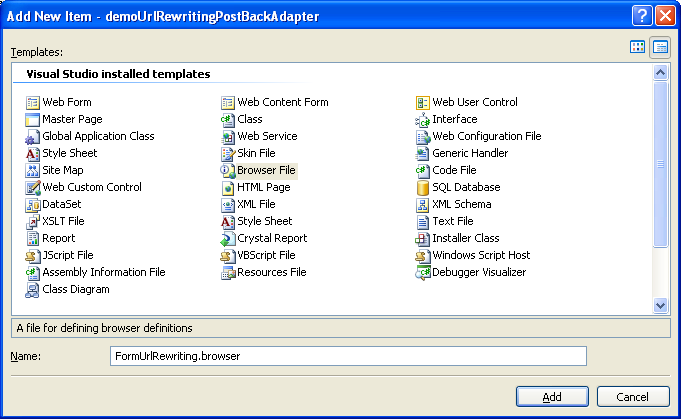Select the Generic Handler icon
Viewport: 681px width, 419px height.
[x=423, y=153]
